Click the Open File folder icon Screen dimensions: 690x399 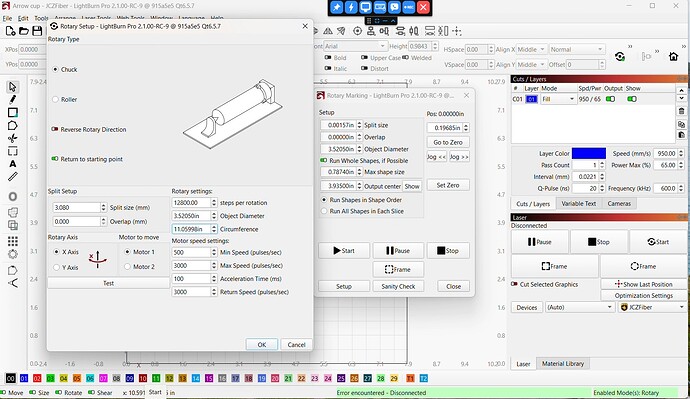click(x=24, y=31)
